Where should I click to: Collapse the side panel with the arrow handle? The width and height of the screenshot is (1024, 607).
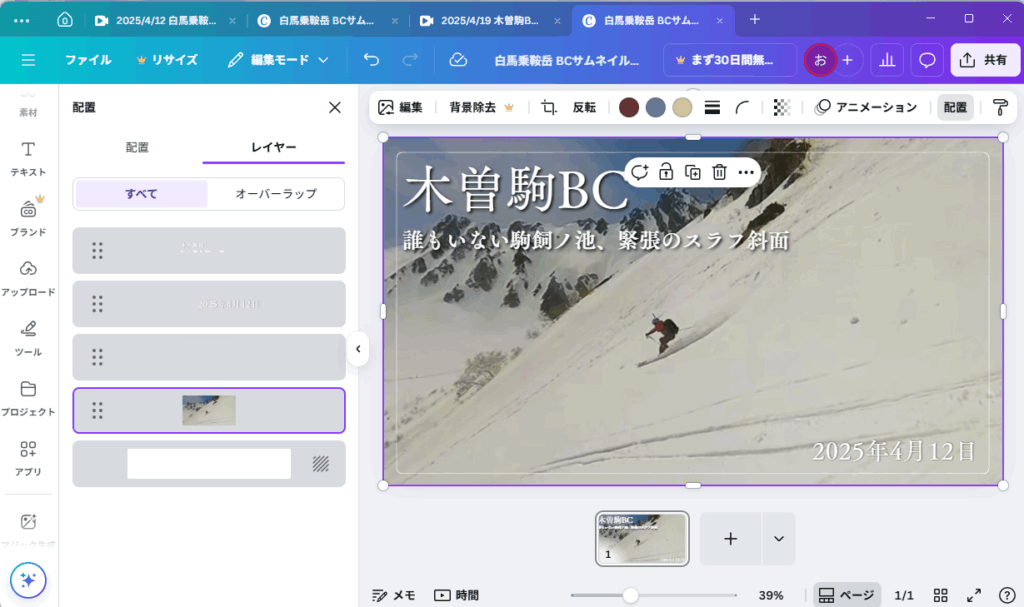pos(358,349)
